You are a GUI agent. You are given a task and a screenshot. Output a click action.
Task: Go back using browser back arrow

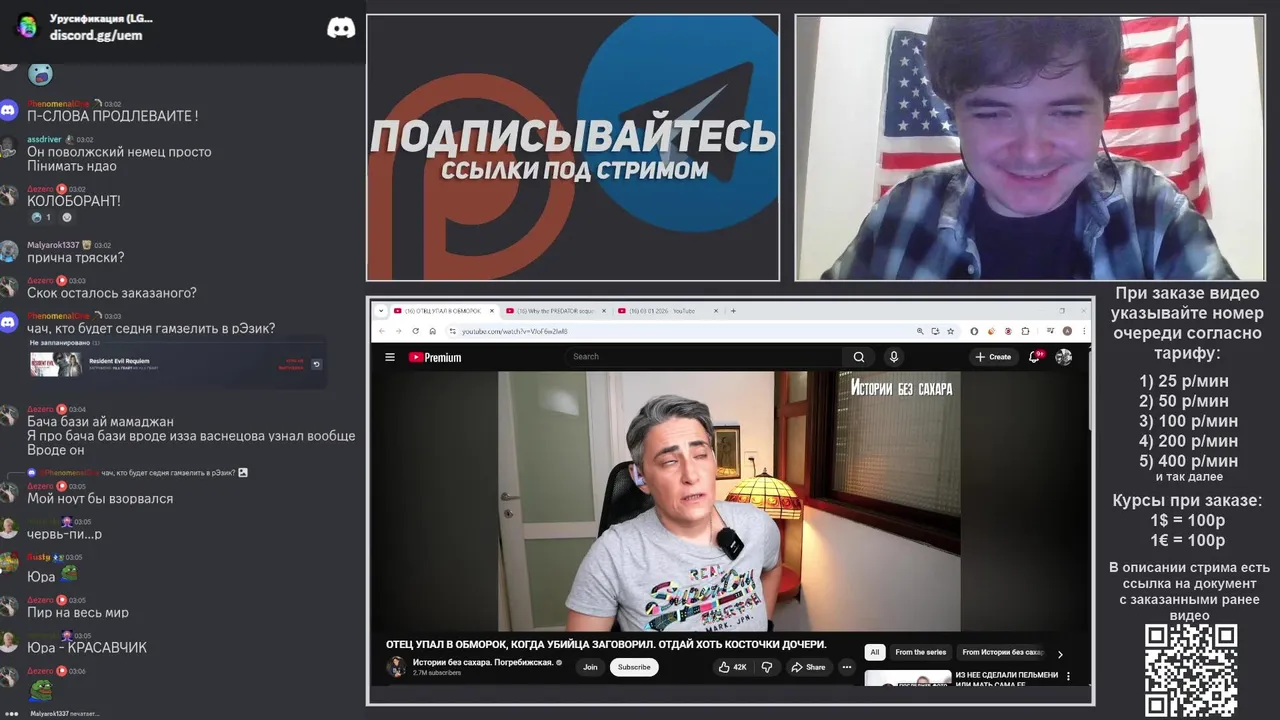(381, 331)
